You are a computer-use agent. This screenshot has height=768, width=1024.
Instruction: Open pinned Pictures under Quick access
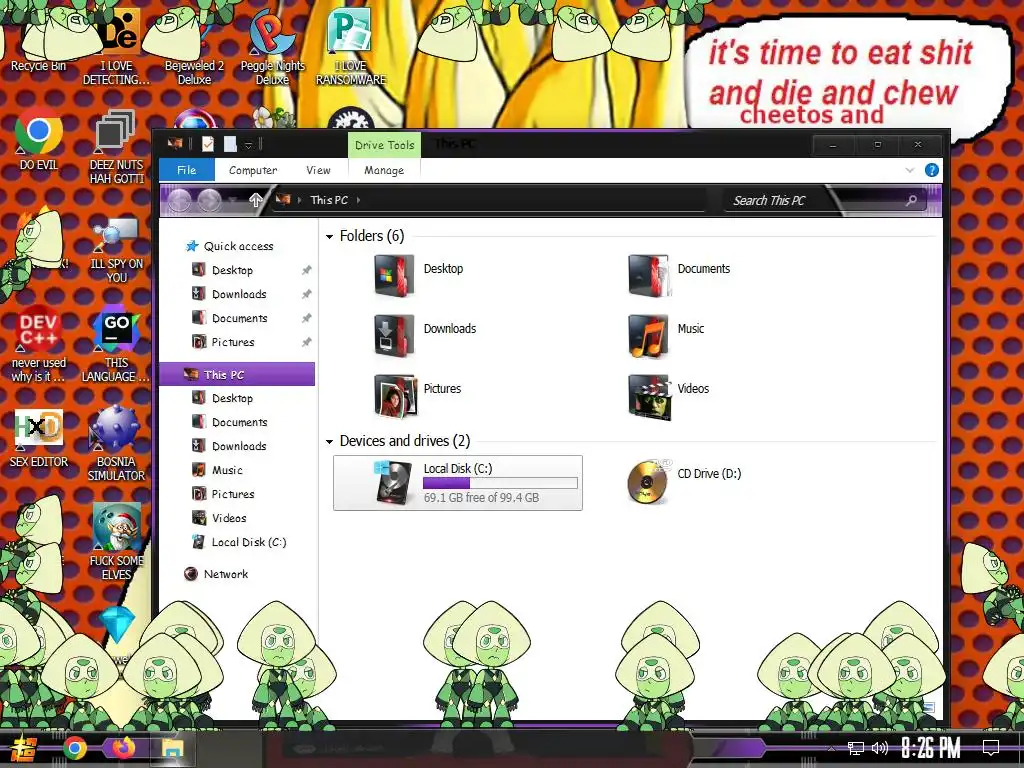tap(232, 342)
